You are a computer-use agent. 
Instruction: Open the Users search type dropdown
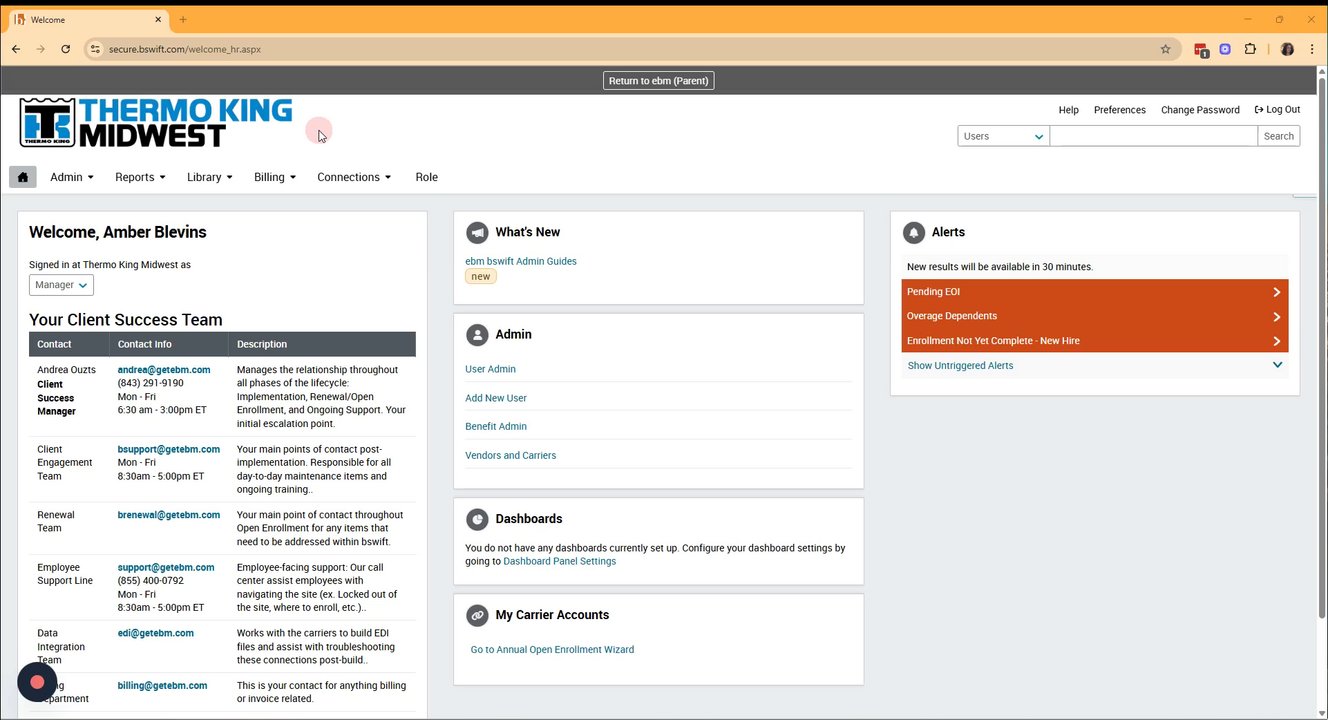coord(1003,136)
